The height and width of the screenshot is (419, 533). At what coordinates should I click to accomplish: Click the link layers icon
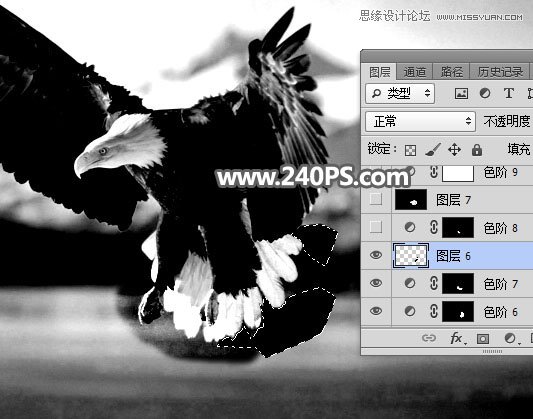pos(428,338)
